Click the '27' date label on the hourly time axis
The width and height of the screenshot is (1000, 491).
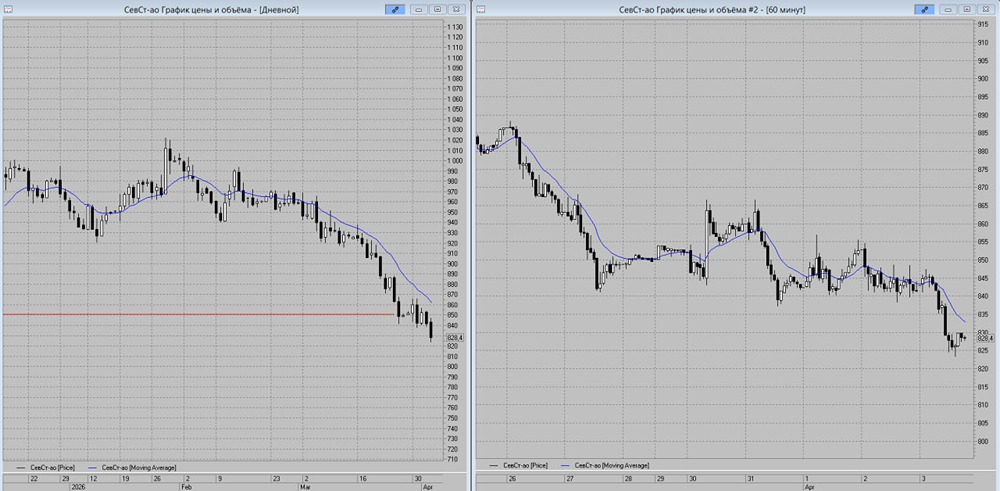pyautogui.click(x=569, y=478)
